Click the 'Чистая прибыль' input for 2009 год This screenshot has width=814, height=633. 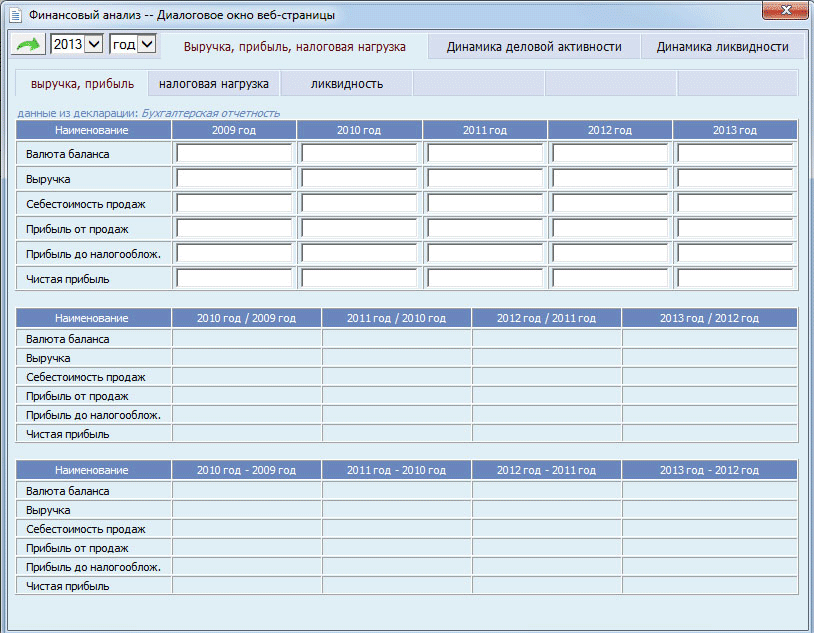click(x=234, y=278)
